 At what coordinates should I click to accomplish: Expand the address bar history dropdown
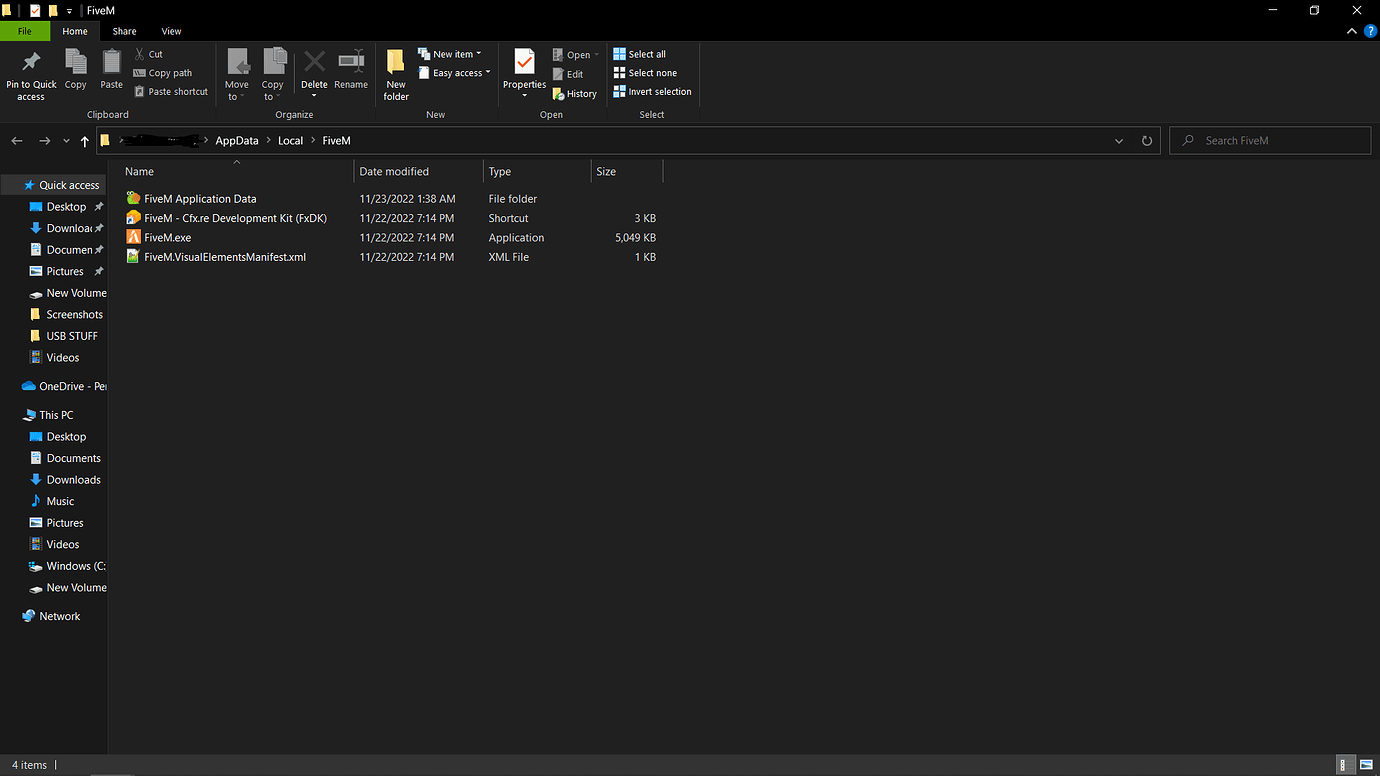click(x=1118, y=140)
